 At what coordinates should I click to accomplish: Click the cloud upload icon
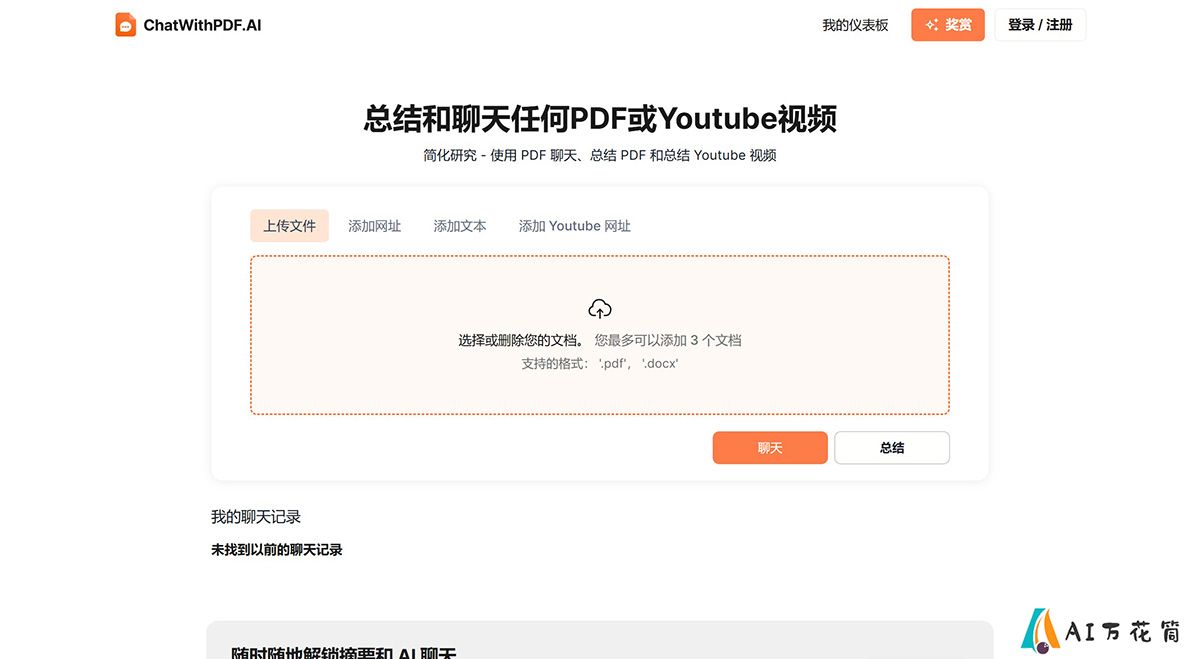[600, 309]
